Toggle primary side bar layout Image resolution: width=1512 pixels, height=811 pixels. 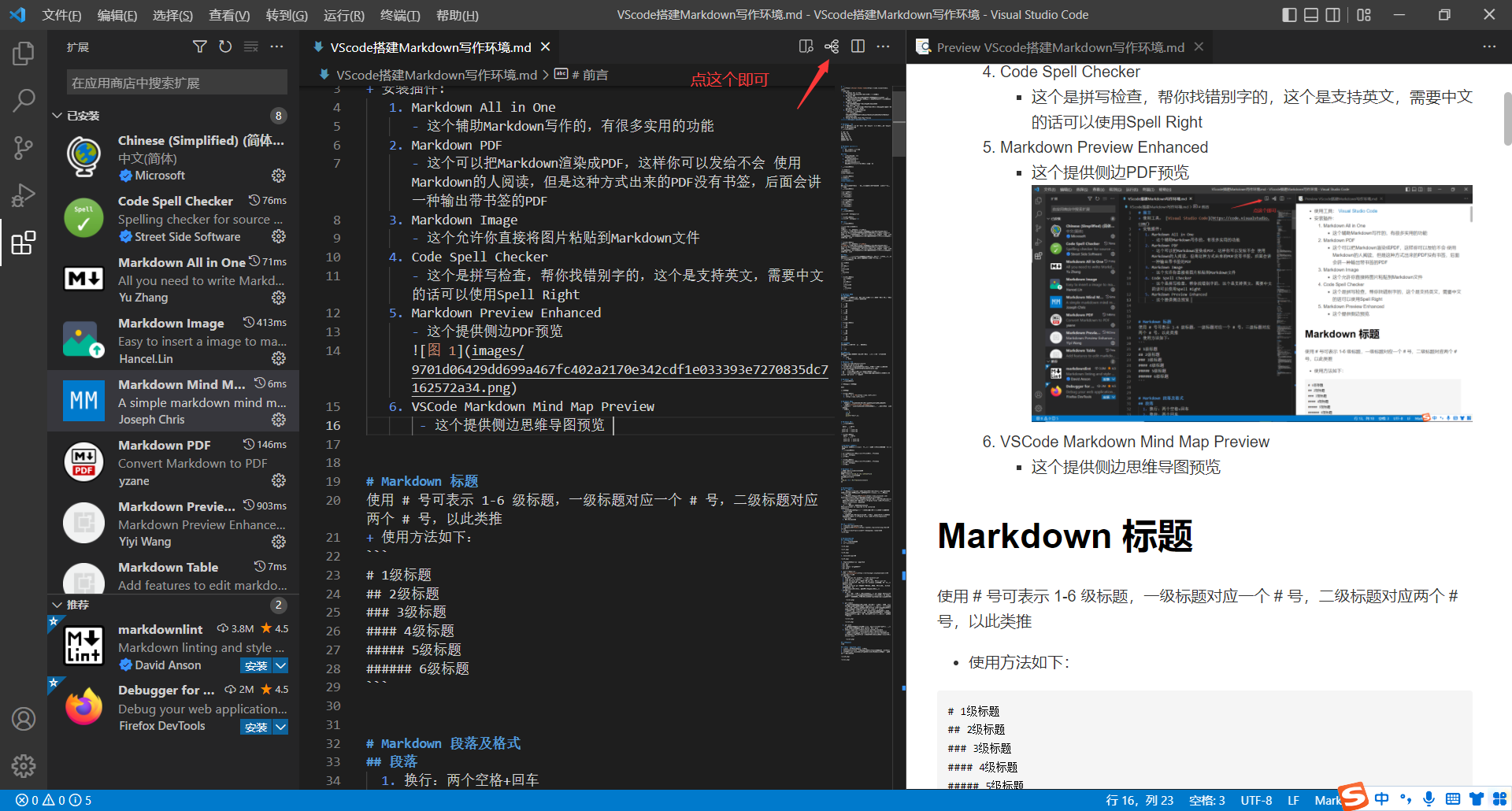click(1289, 15)
